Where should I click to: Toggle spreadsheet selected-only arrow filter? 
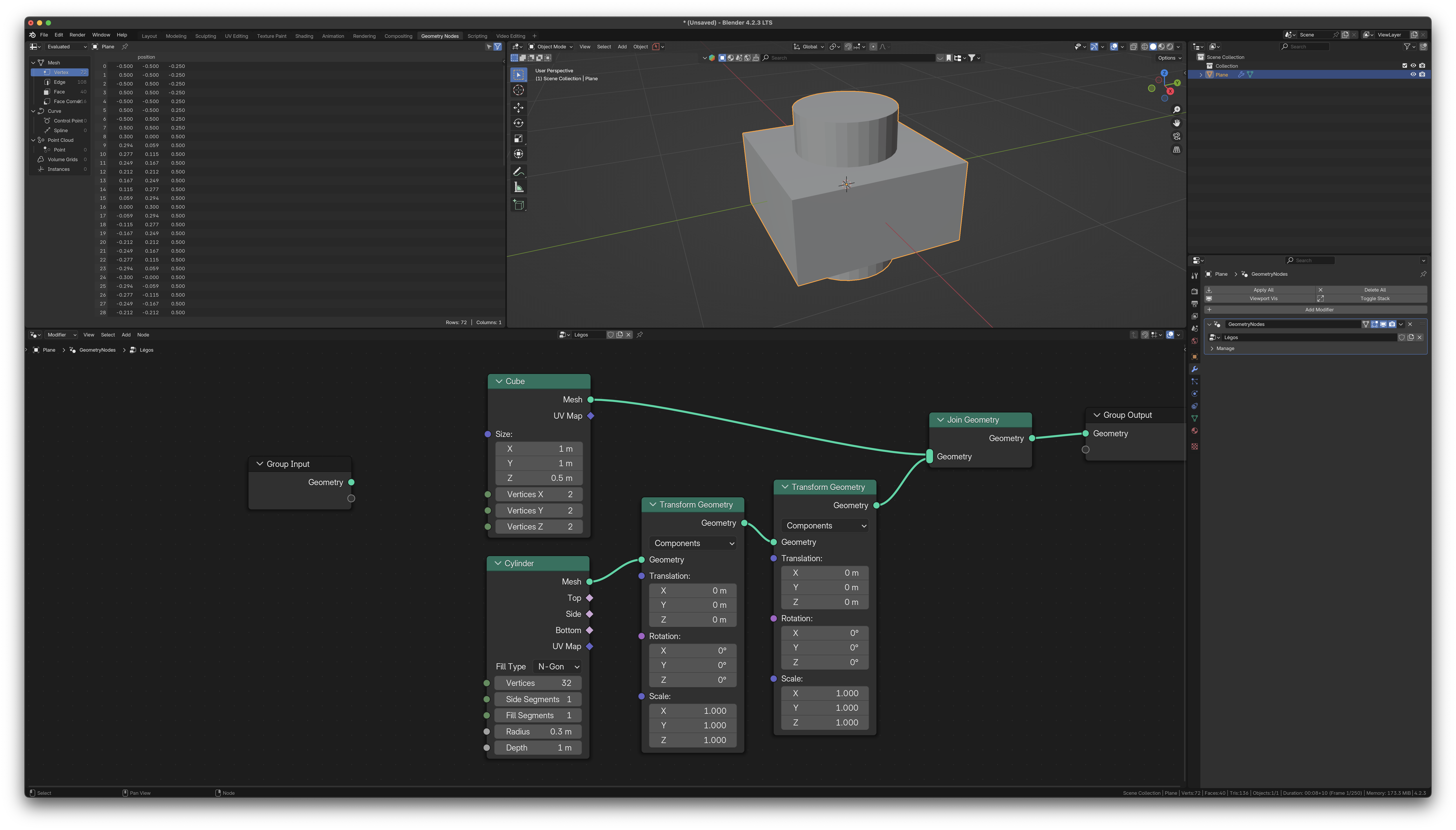click(489, 47)
